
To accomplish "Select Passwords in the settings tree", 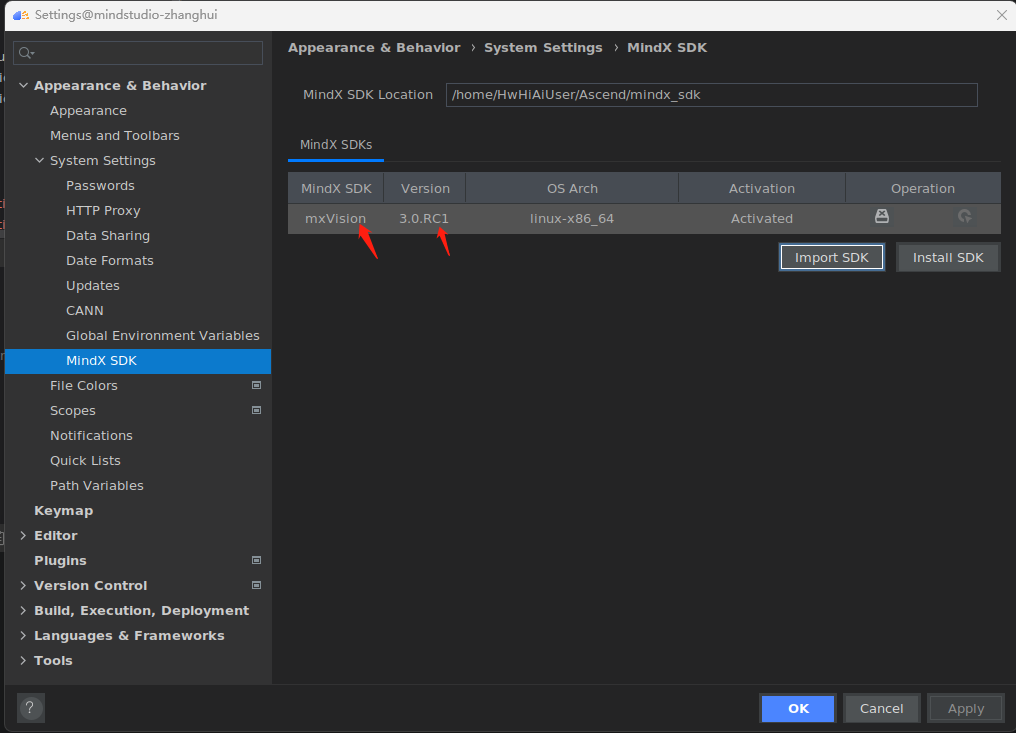I will 100,185.
